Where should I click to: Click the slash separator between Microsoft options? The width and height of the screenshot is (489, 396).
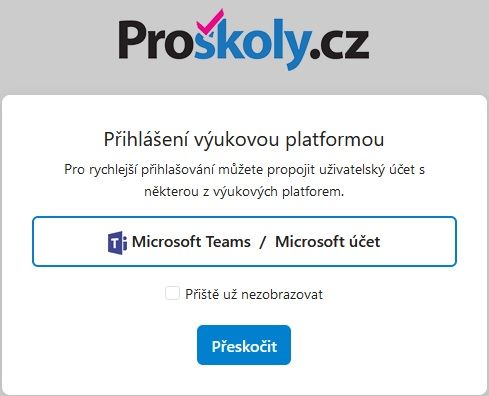[x=263, y=242]
